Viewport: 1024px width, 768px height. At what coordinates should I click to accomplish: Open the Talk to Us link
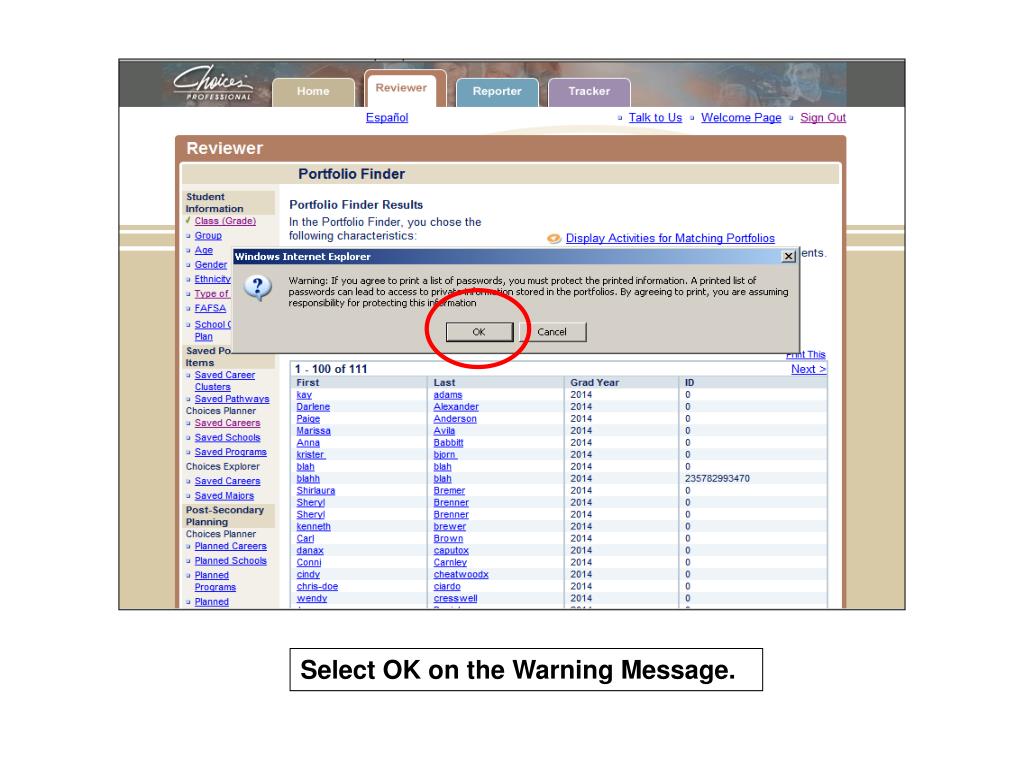tap(655, 118)
